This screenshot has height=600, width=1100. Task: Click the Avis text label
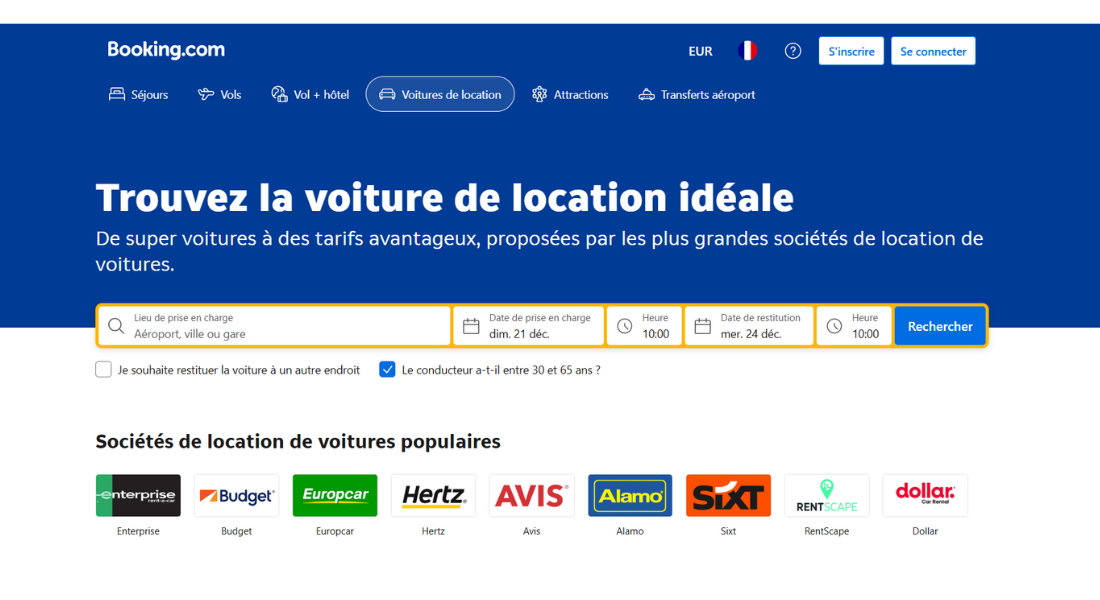531,531
